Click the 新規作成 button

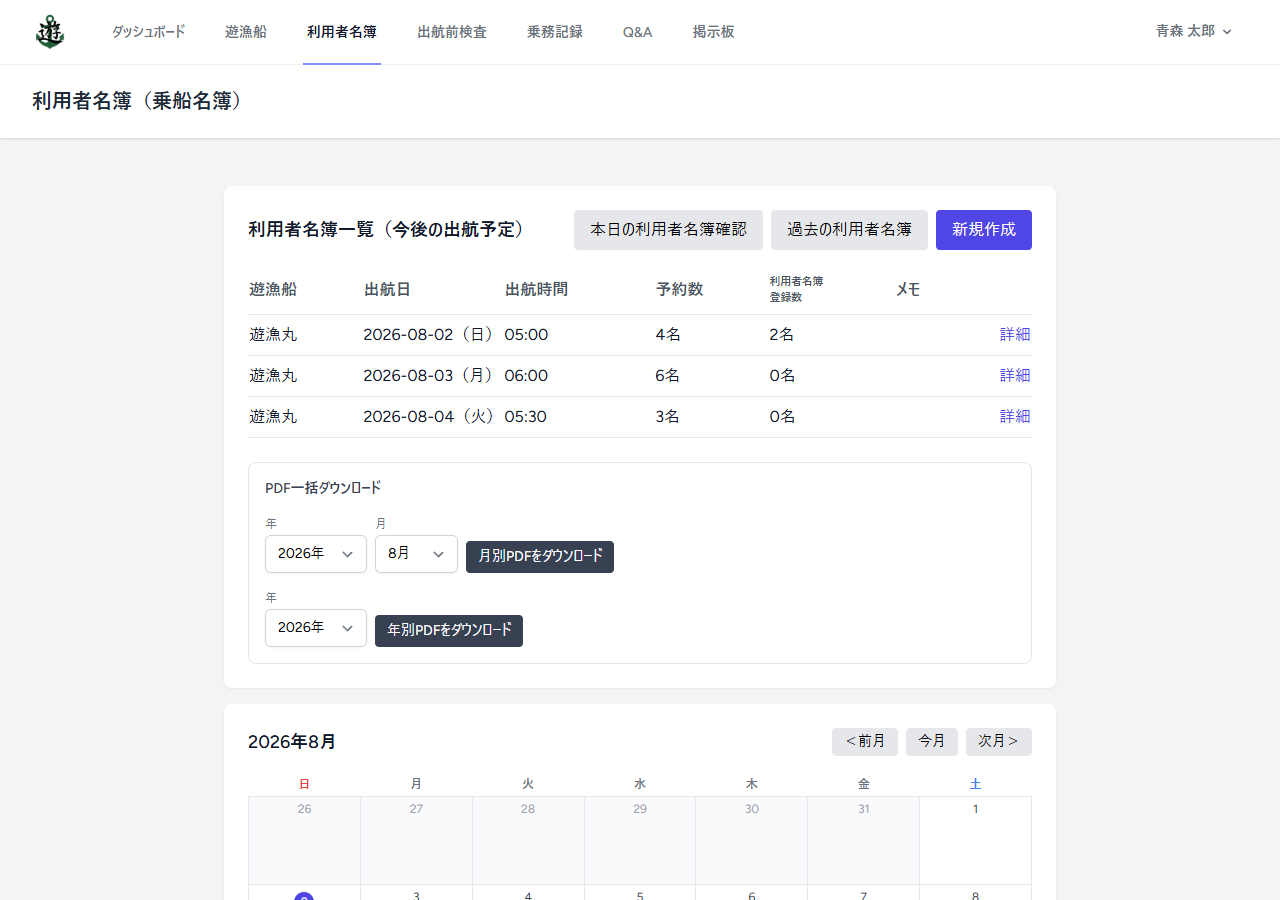984,230
